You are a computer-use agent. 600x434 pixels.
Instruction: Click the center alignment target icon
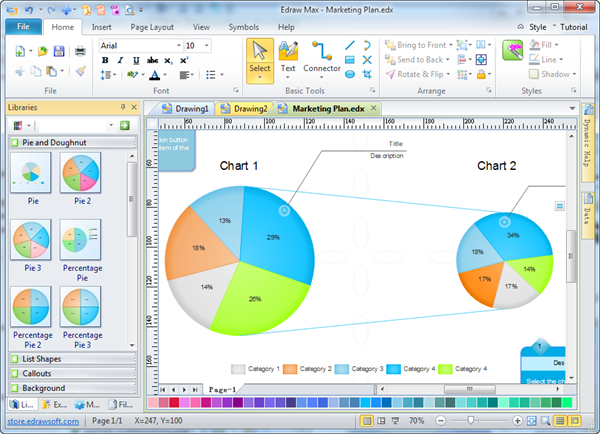click(481, 60)
